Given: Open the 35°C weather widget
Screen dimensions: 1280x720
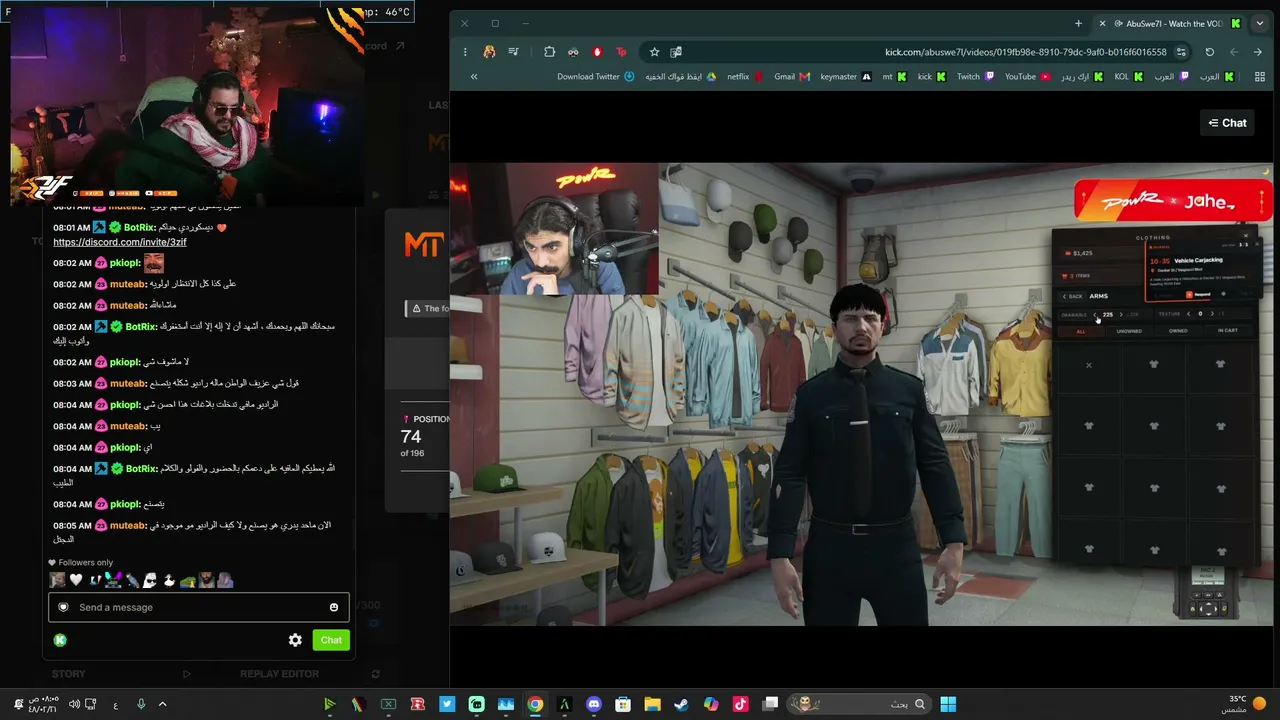Looking at the screenshot, I should pyautogui.click(x=1243, y=704).
